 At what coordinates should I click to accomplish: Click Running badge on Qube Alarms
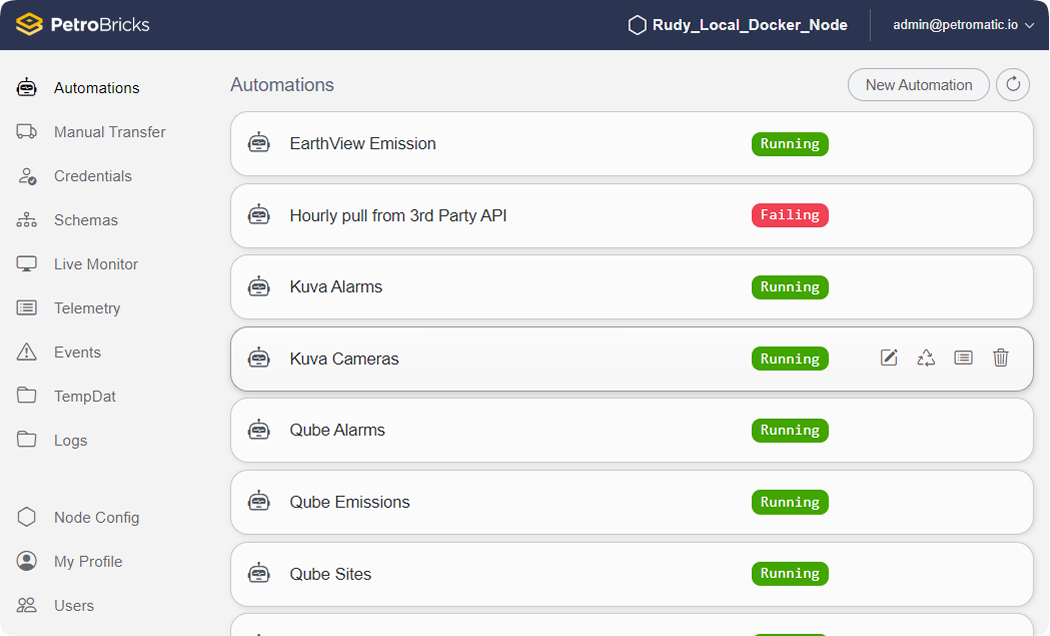click(790, 430)
